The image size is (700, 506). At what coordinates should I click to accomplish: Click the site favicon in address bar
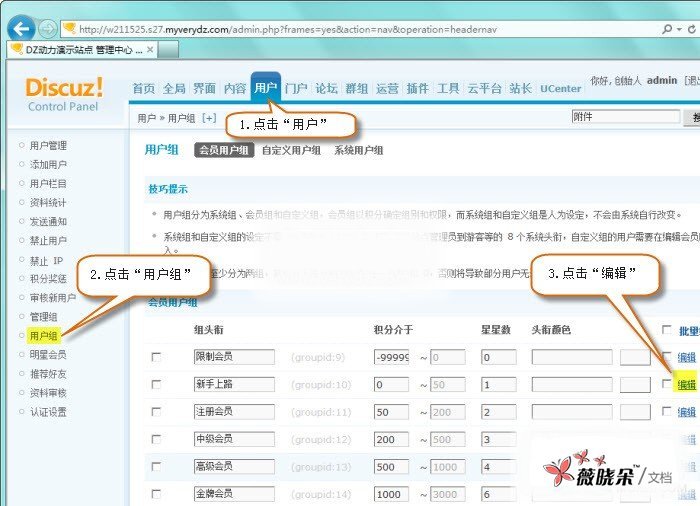point(69,28)
